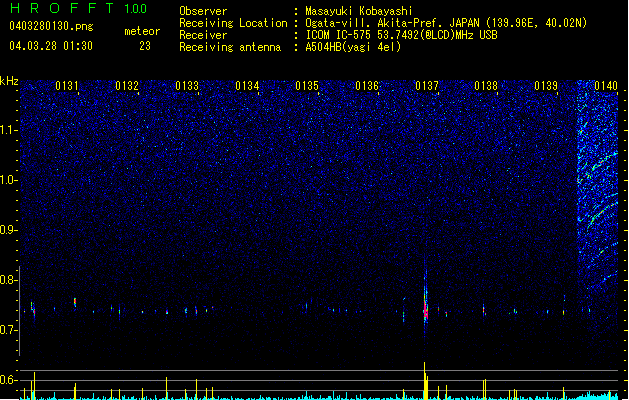The width and height of the screenshot is (629, 400).
Task: Click the Receiving antenna field label
Action: [x=230, y=47]
